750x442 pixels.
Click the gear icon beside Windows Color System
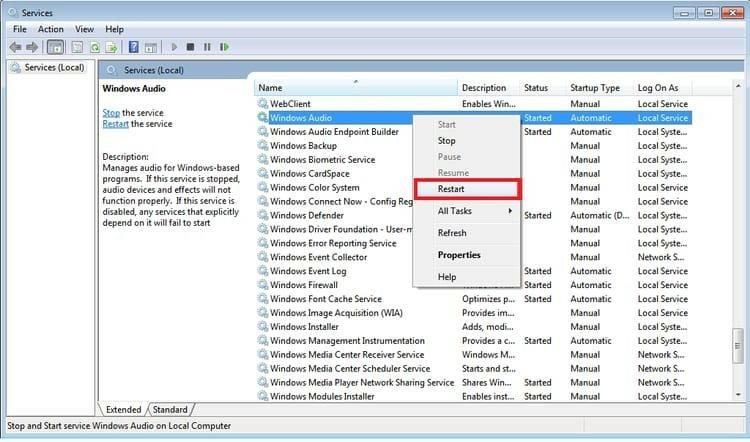(x=263, y=187)
